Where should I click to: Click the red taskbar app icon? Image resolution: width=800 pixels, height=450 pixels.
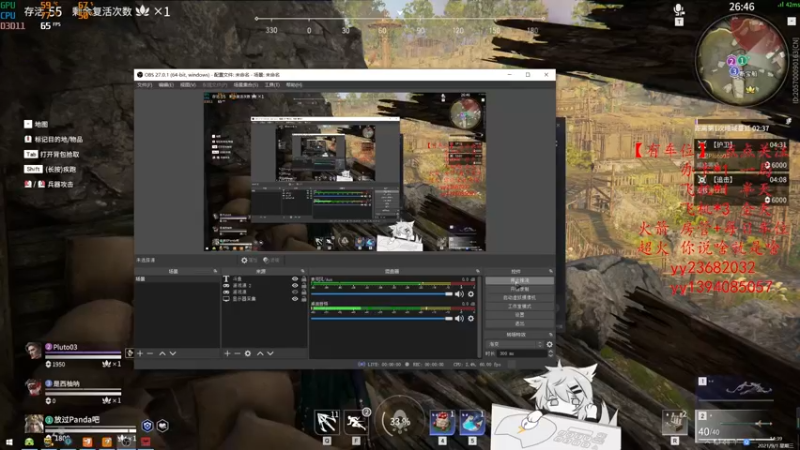click(145, 442)
